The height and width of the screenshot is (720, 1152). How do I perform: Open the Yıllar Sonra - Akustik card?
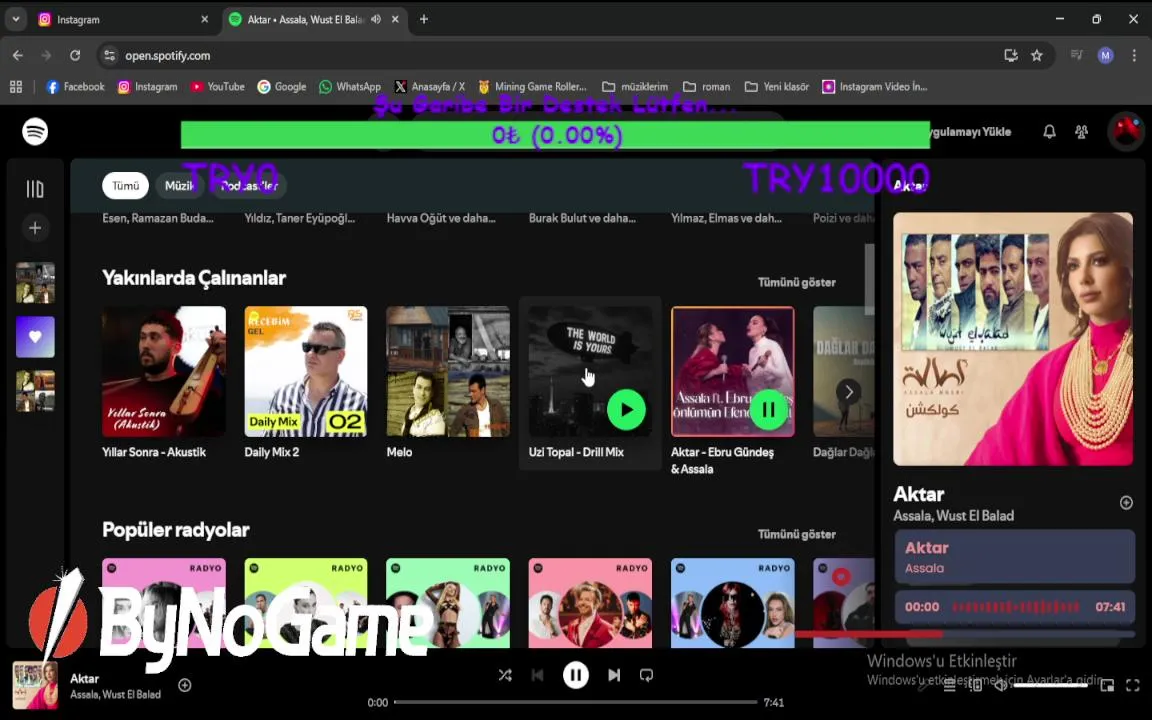tap(164, 384)
